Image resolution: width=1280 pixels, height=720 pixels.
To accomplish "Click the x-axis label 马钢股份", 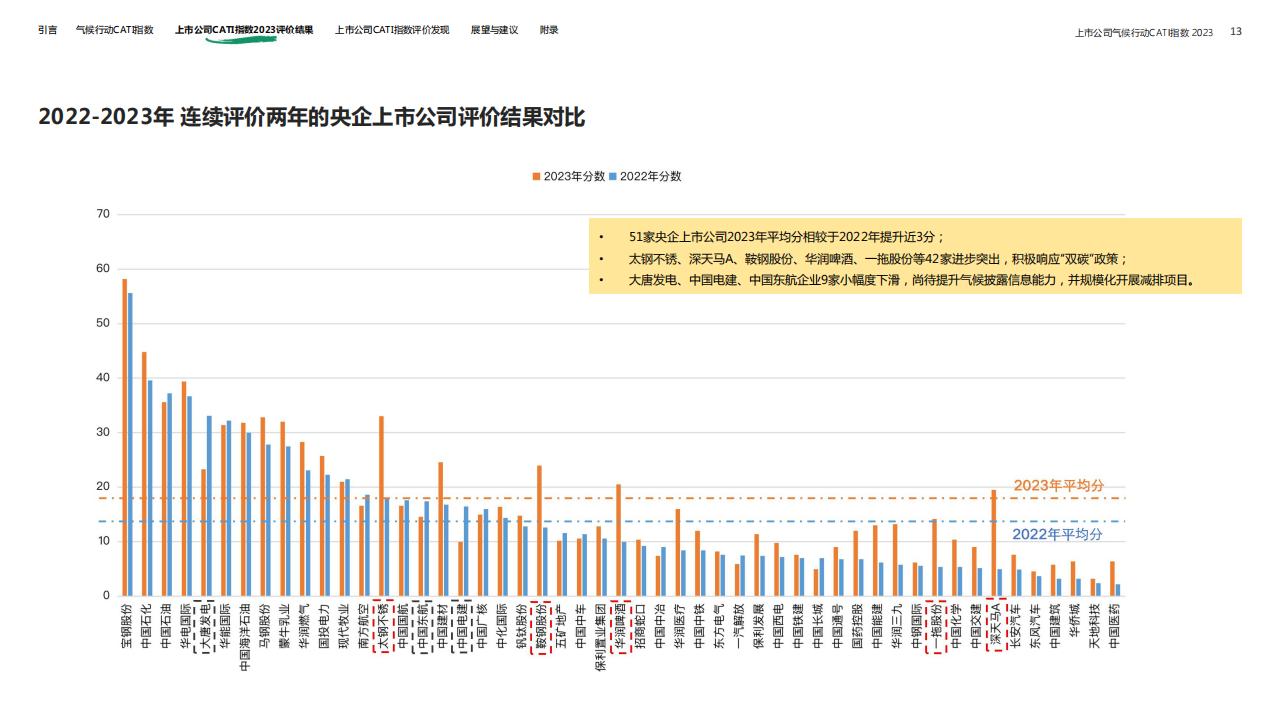I will (264, 625).
